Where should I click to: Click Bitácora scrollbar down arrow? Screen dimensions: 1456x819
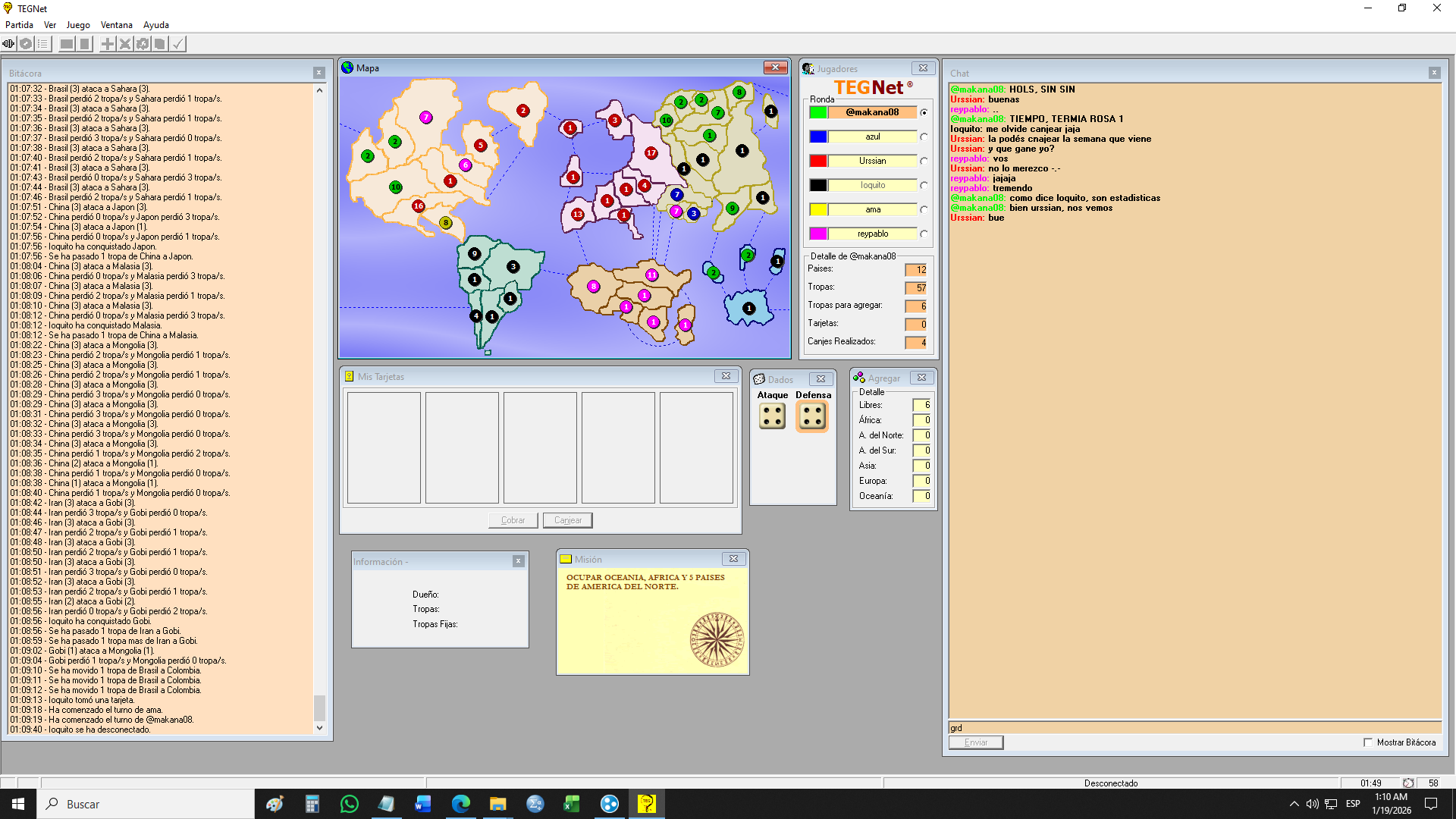(x=319, y=728)
